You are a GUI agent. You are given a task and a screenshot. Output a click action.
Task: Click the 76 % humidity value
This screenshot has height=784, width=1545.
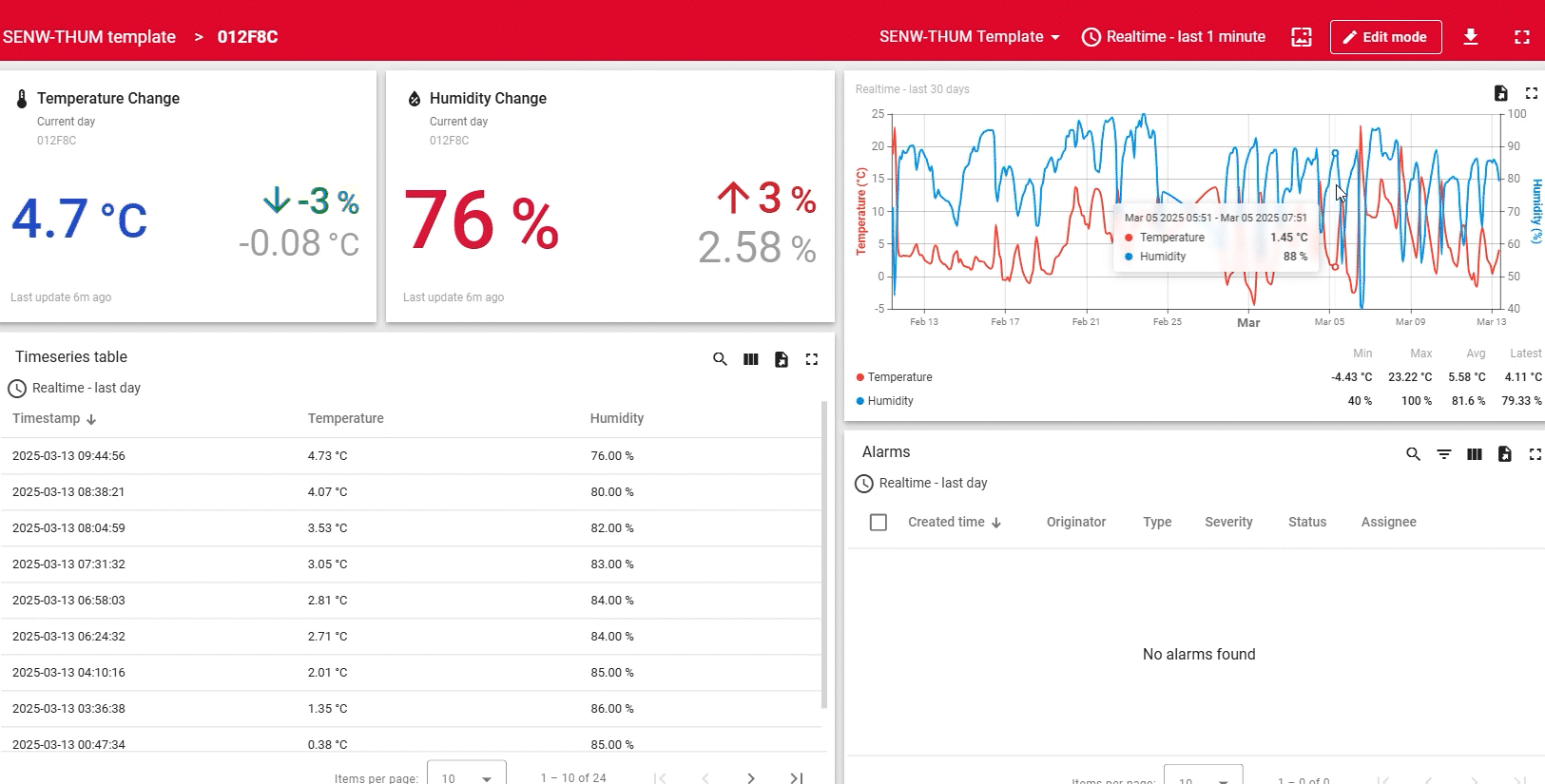click(481, 220)
